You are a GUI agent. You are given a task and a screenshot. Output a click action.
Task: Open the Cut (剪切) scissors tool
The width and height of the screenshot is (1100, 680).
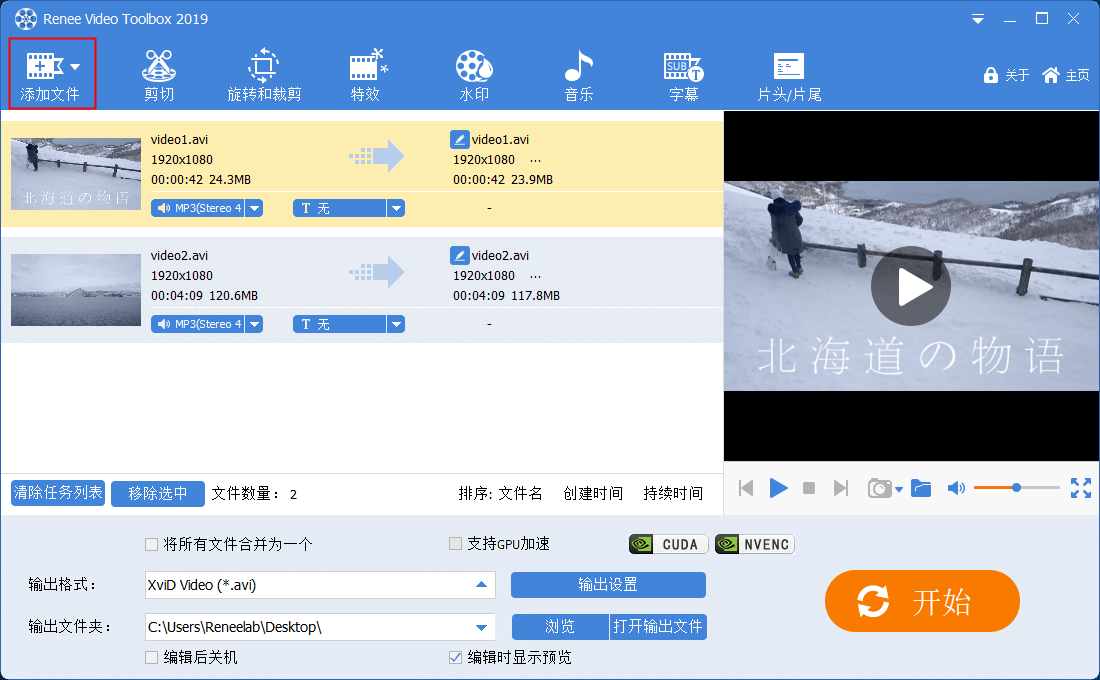click(x=158, y=76)
